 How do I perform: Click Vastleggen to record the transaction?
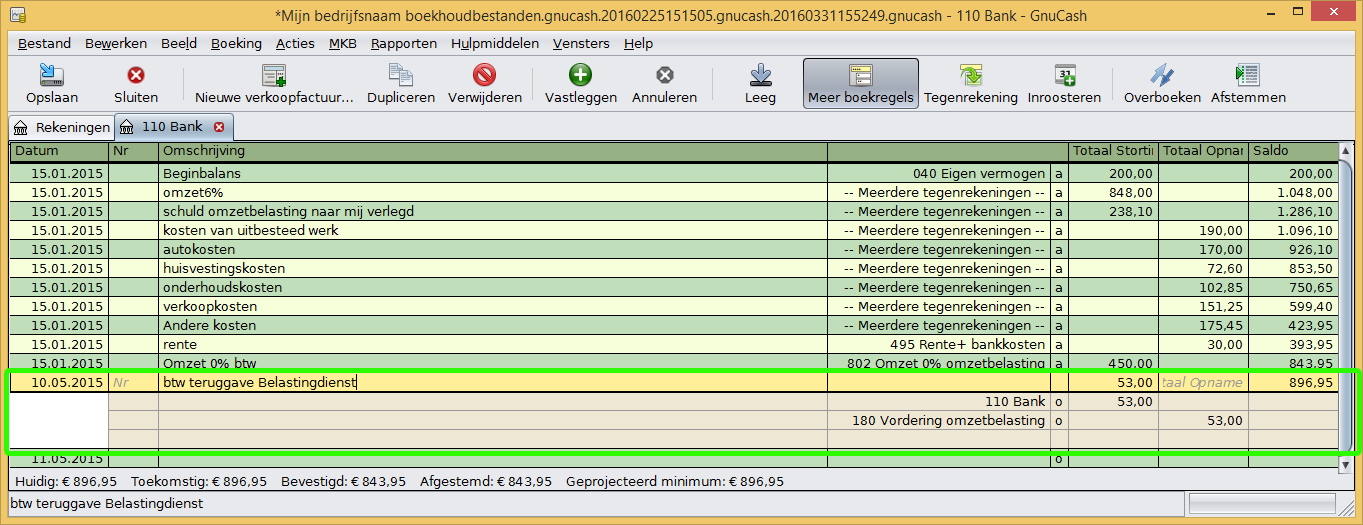(581, 83)
